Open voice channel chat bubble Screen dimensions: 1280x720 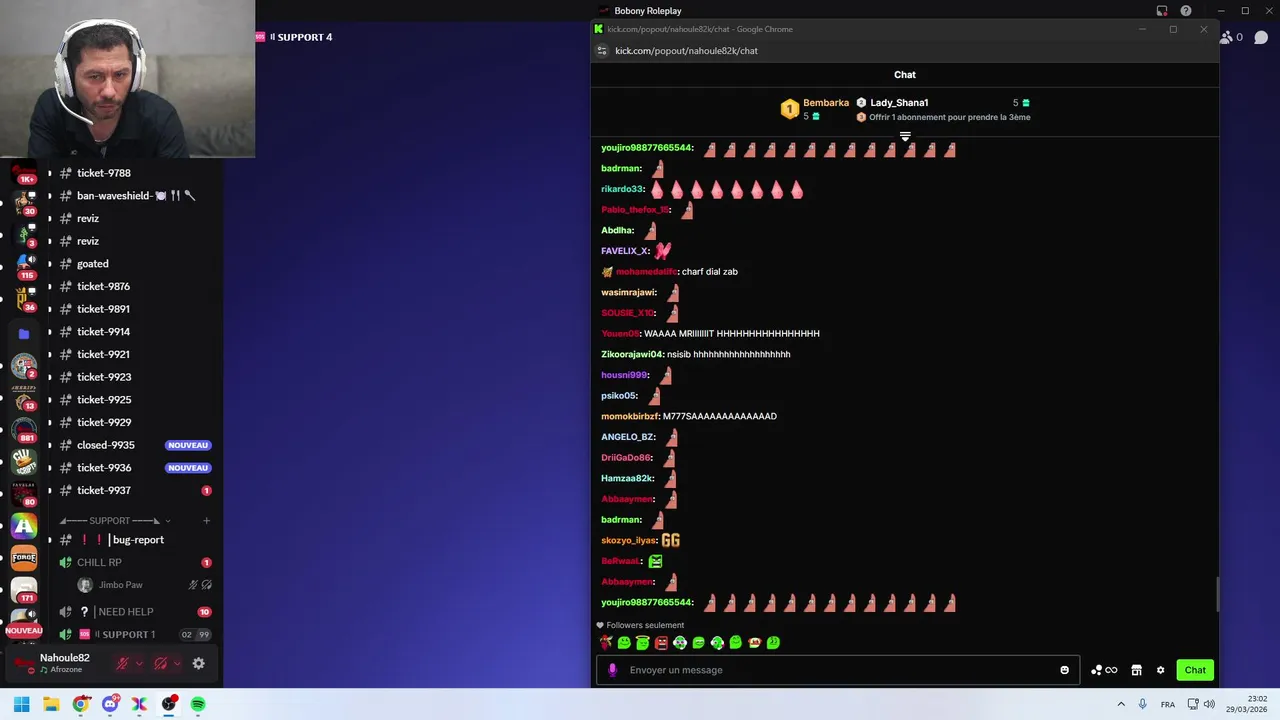pyautogui.click(x=1261, y=37)
